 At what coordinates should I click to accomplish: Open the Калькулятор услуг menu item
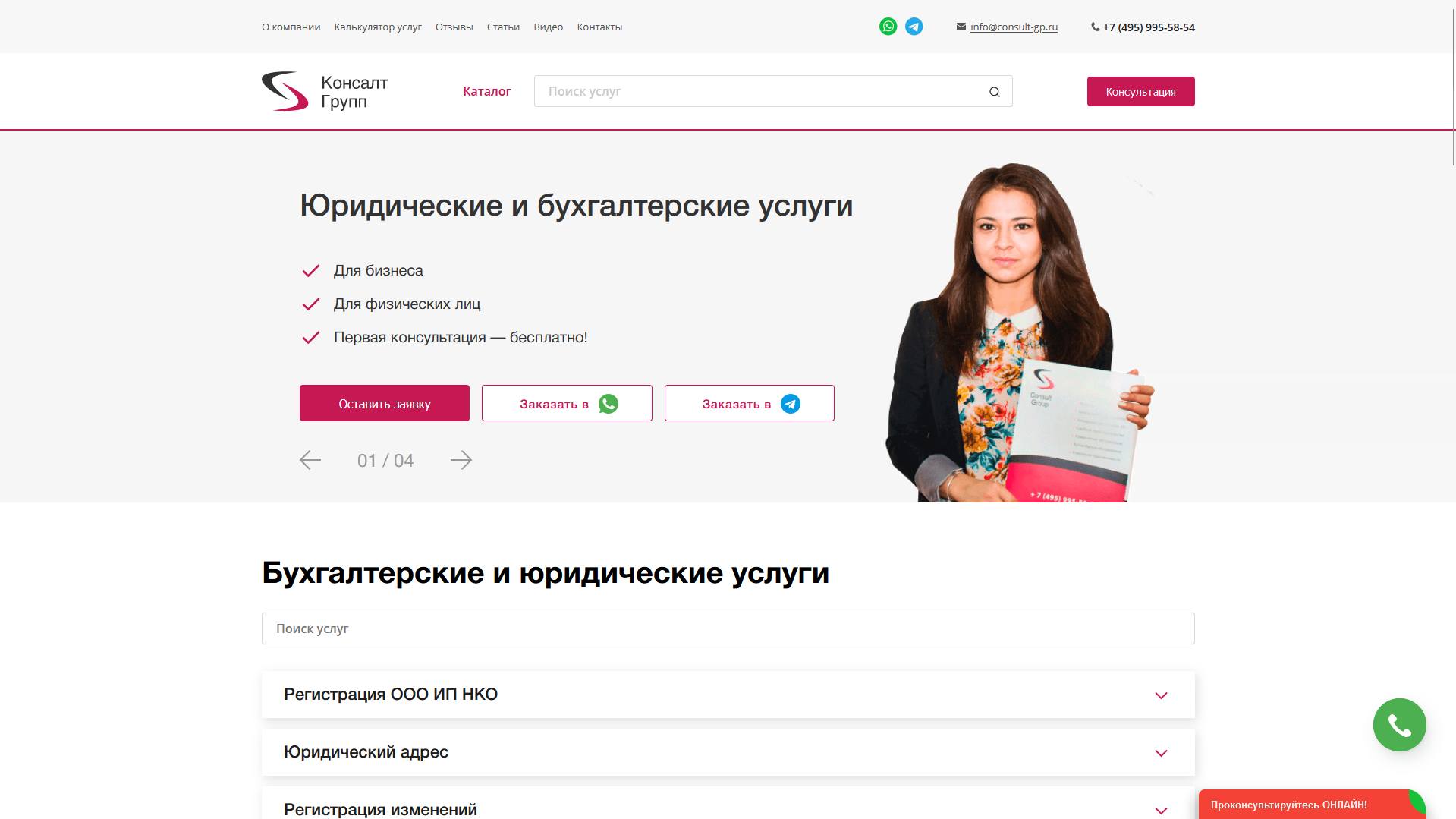[378, 27]
